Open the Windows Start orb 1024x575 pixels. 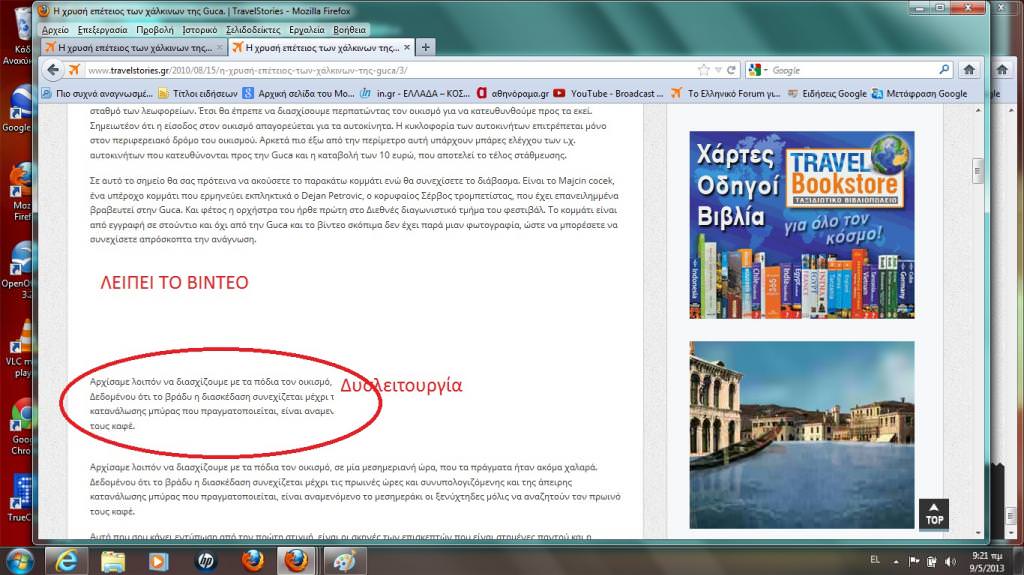19,561
